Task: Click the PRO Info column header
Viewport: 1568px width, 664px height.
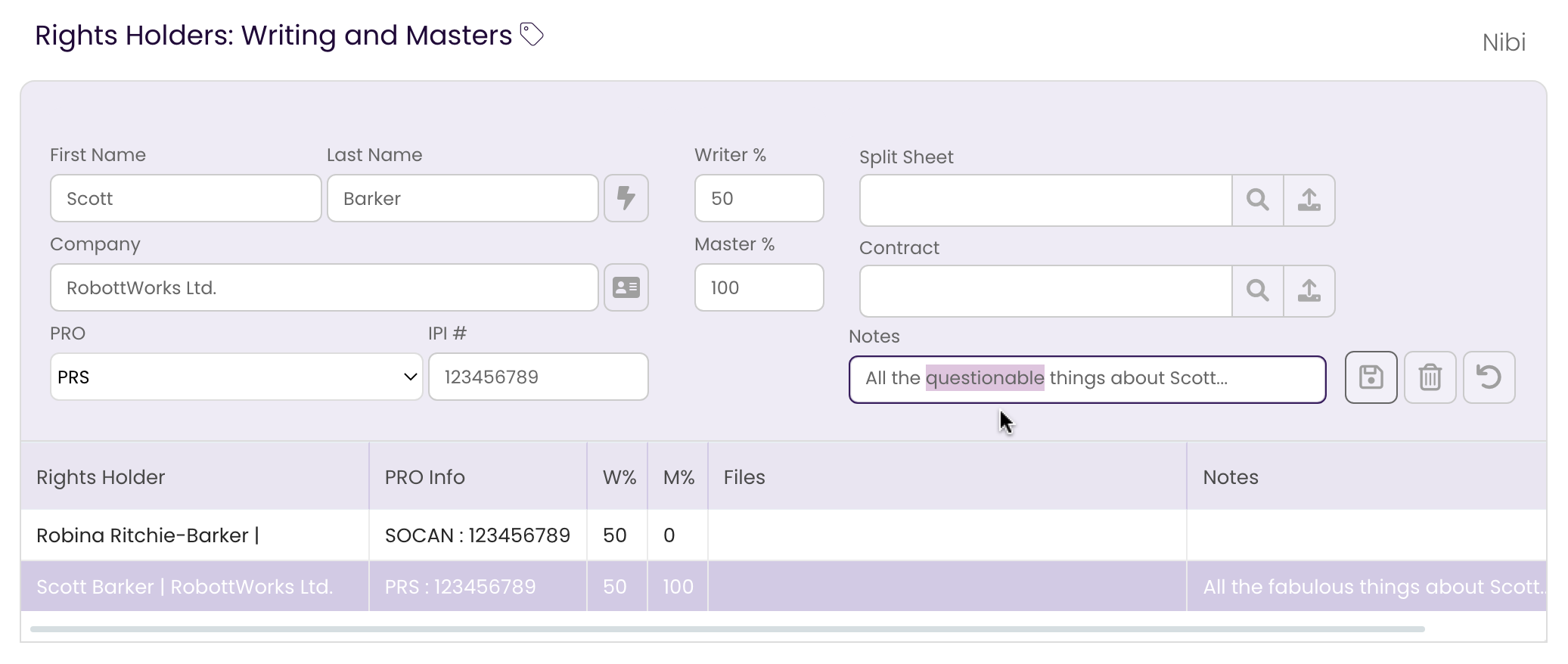Action: [x=477, y=476]
